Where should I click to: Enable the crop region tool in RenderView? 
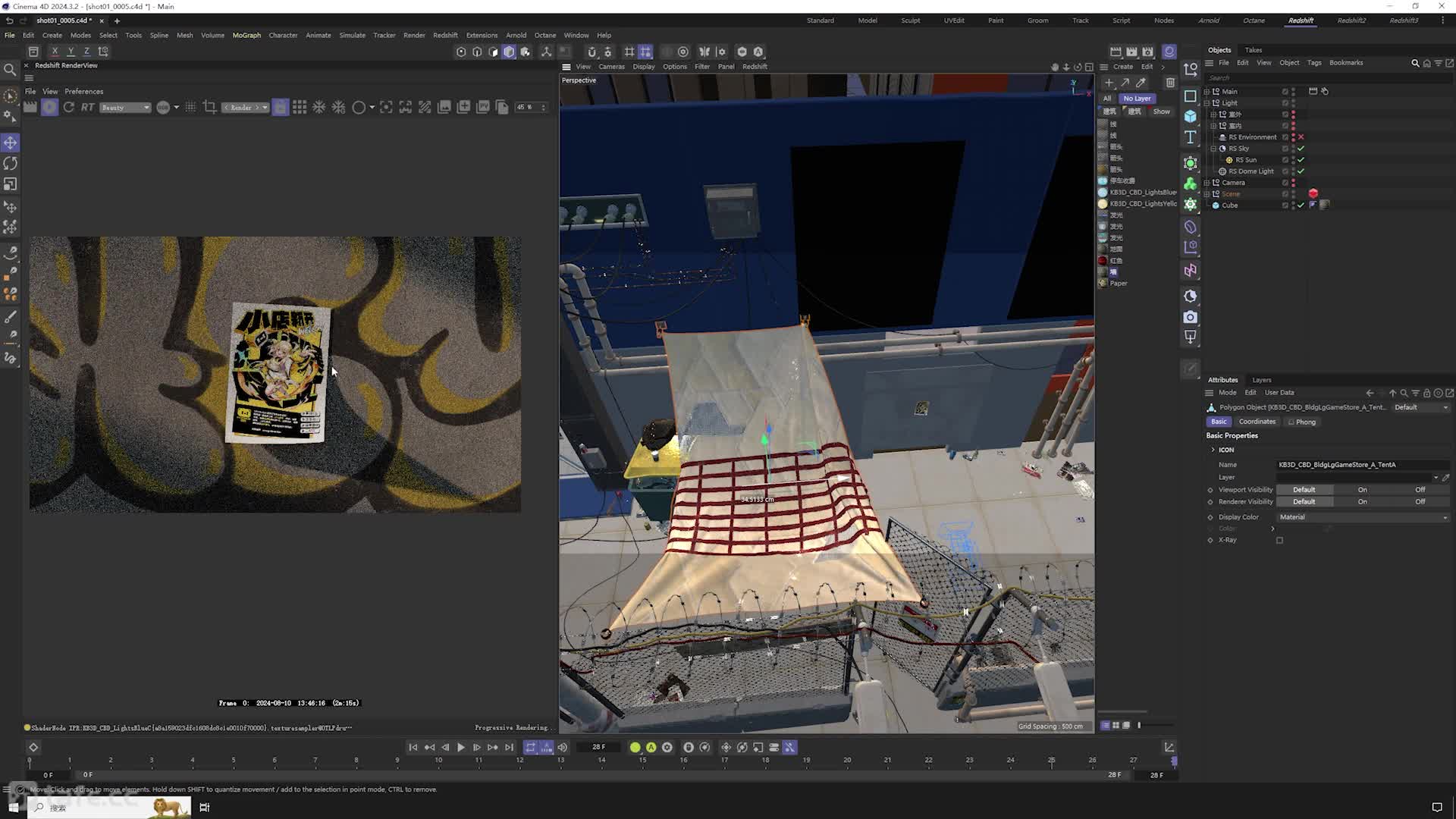(x=210, y=107)
